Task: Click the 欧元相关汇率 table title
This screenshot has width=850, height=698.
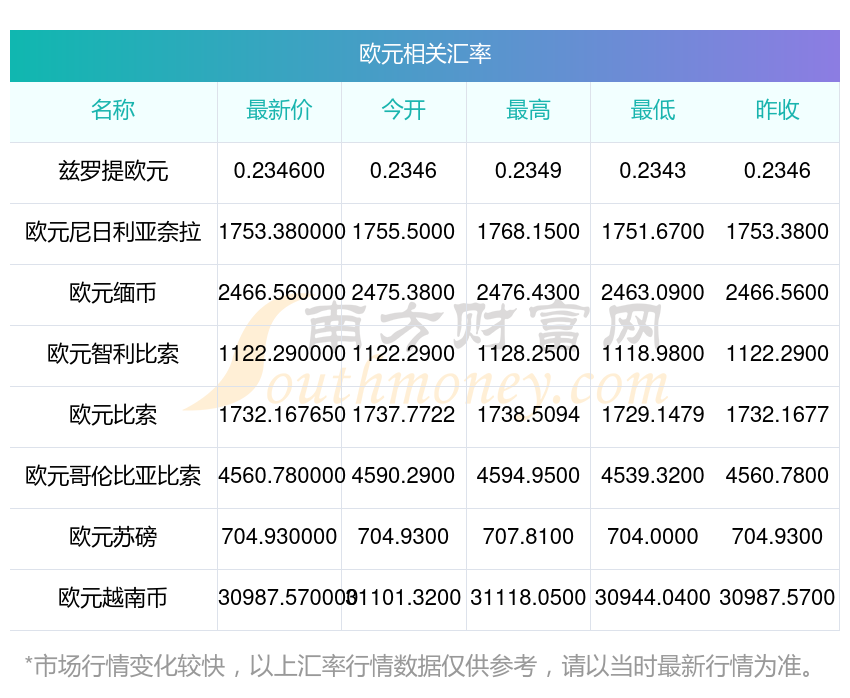Action: point(425,54)
